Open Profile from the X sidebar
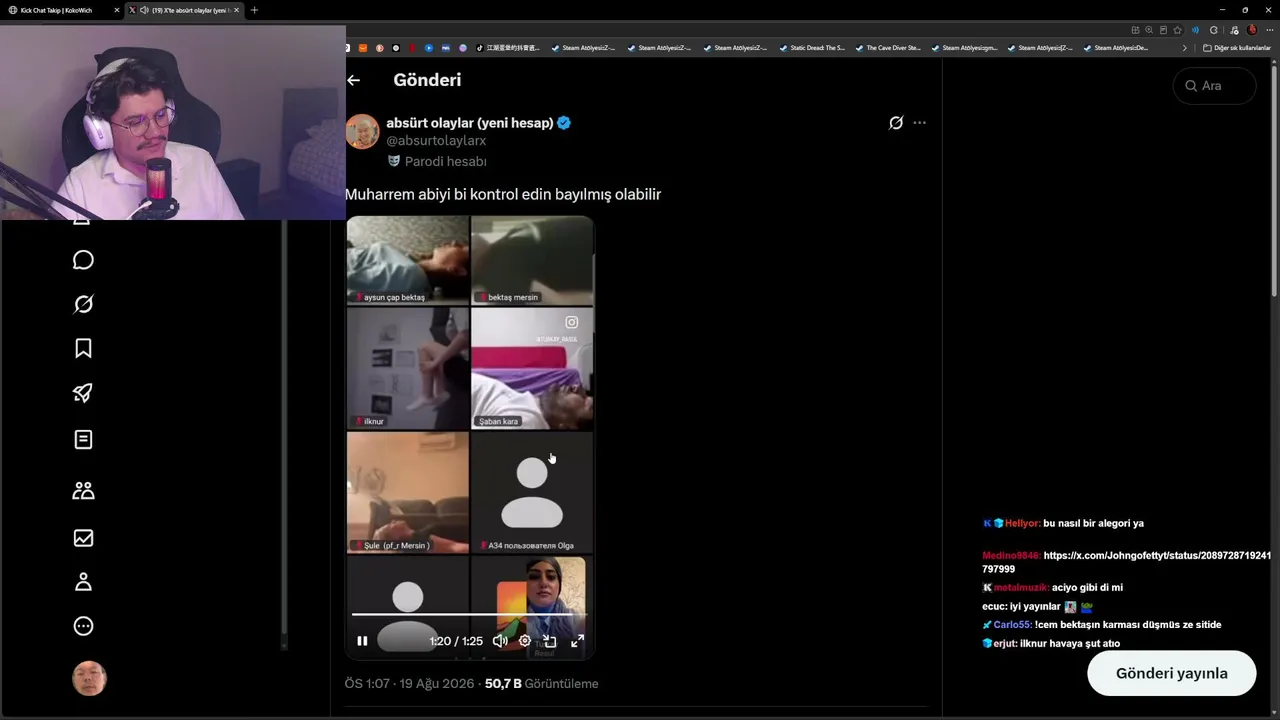The height and width of the screenshot is (720, 1280). tap(83, 582)
